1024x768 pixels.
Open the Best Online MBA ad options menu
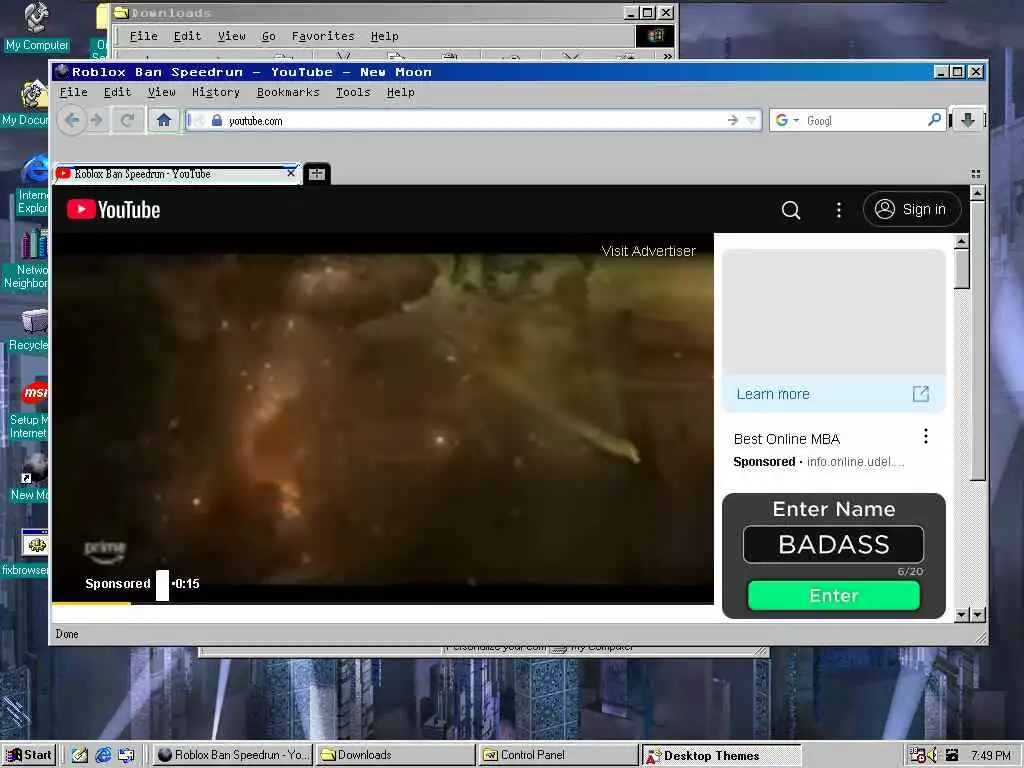pyautogui.click(x=925, y=436)
